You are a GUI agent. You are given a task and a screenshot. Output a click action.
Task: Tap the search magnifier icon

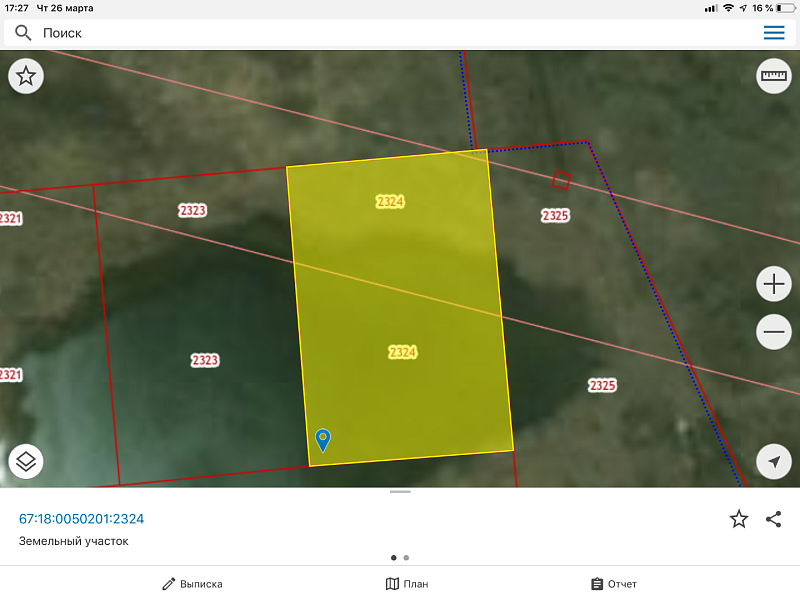pyautogui.click(x=22, y=33)
